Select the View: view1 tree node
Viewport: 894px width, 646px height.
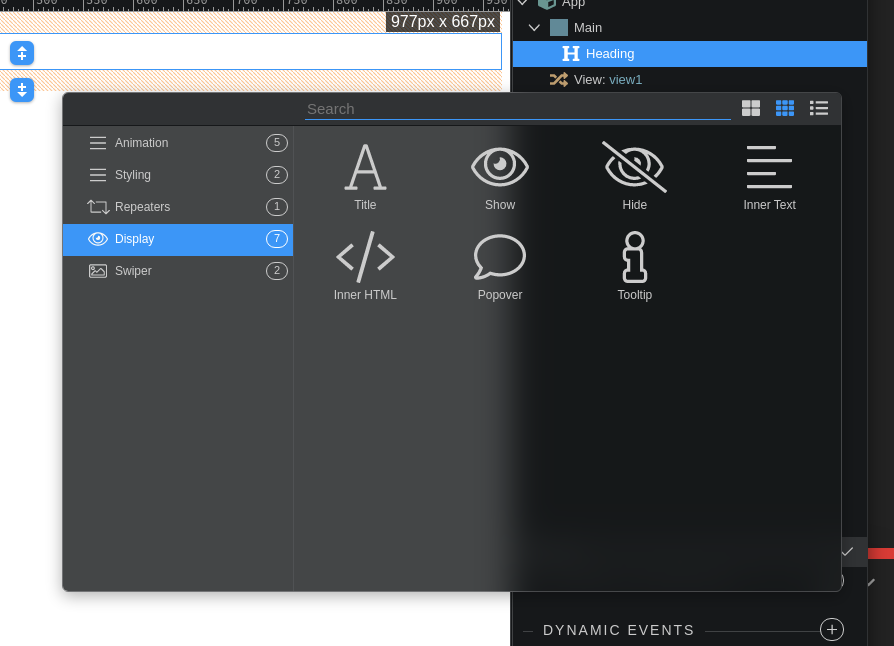(608, 80)
